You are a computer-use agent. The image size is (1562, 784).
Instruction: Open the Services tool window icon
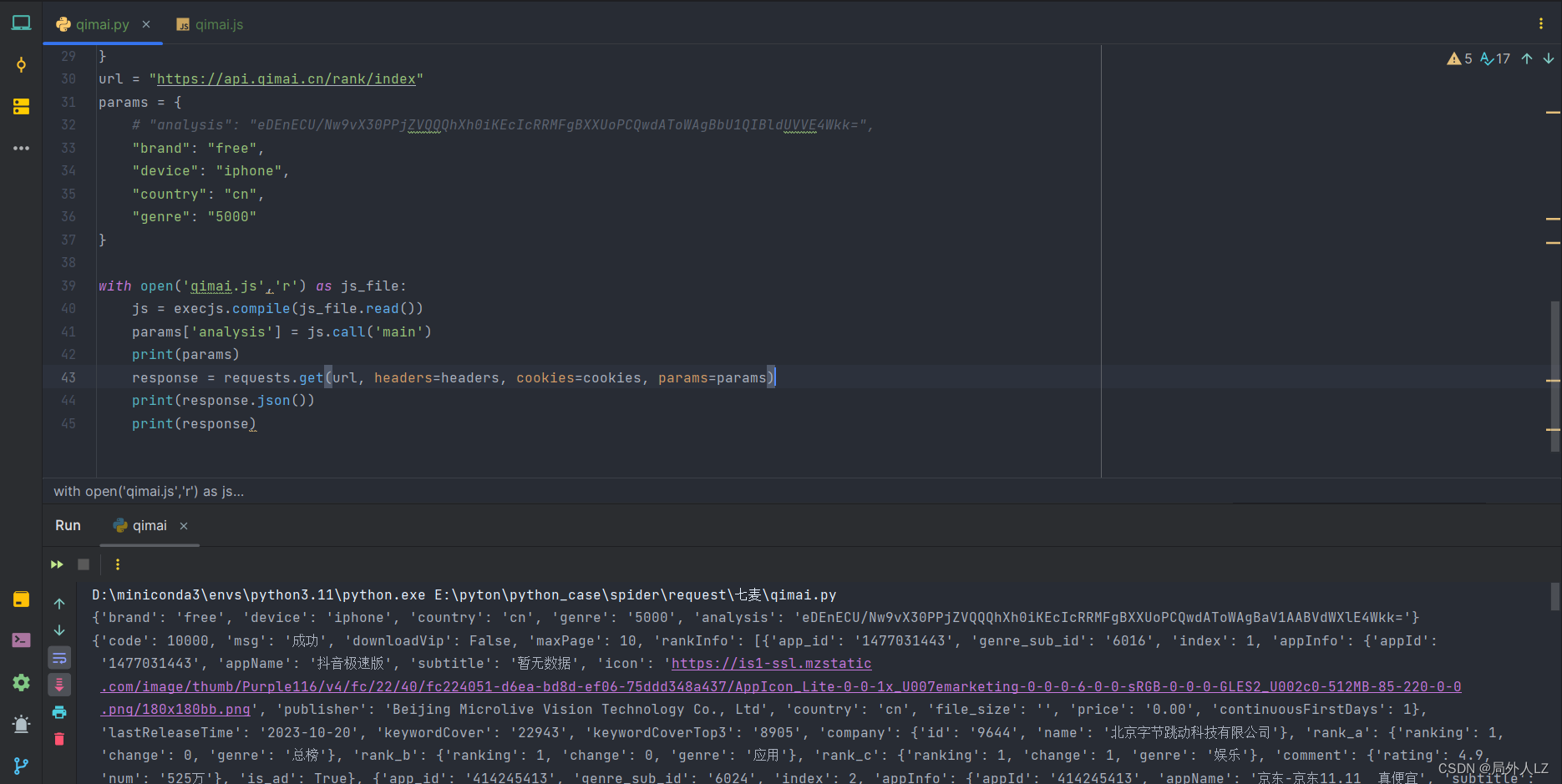(21, 682)
